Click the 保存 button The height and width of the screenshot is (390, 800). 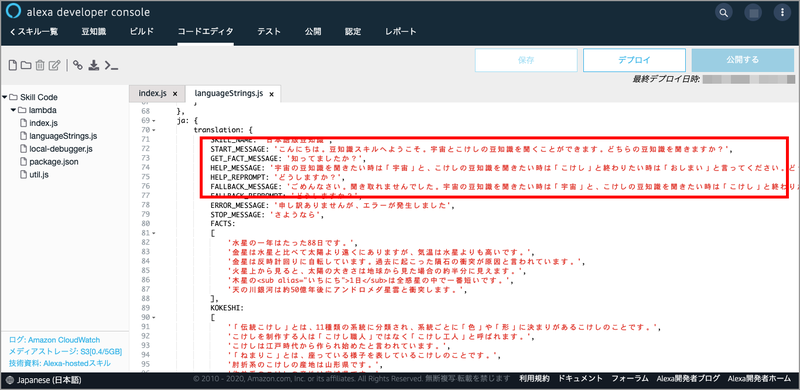coord(526,60)
